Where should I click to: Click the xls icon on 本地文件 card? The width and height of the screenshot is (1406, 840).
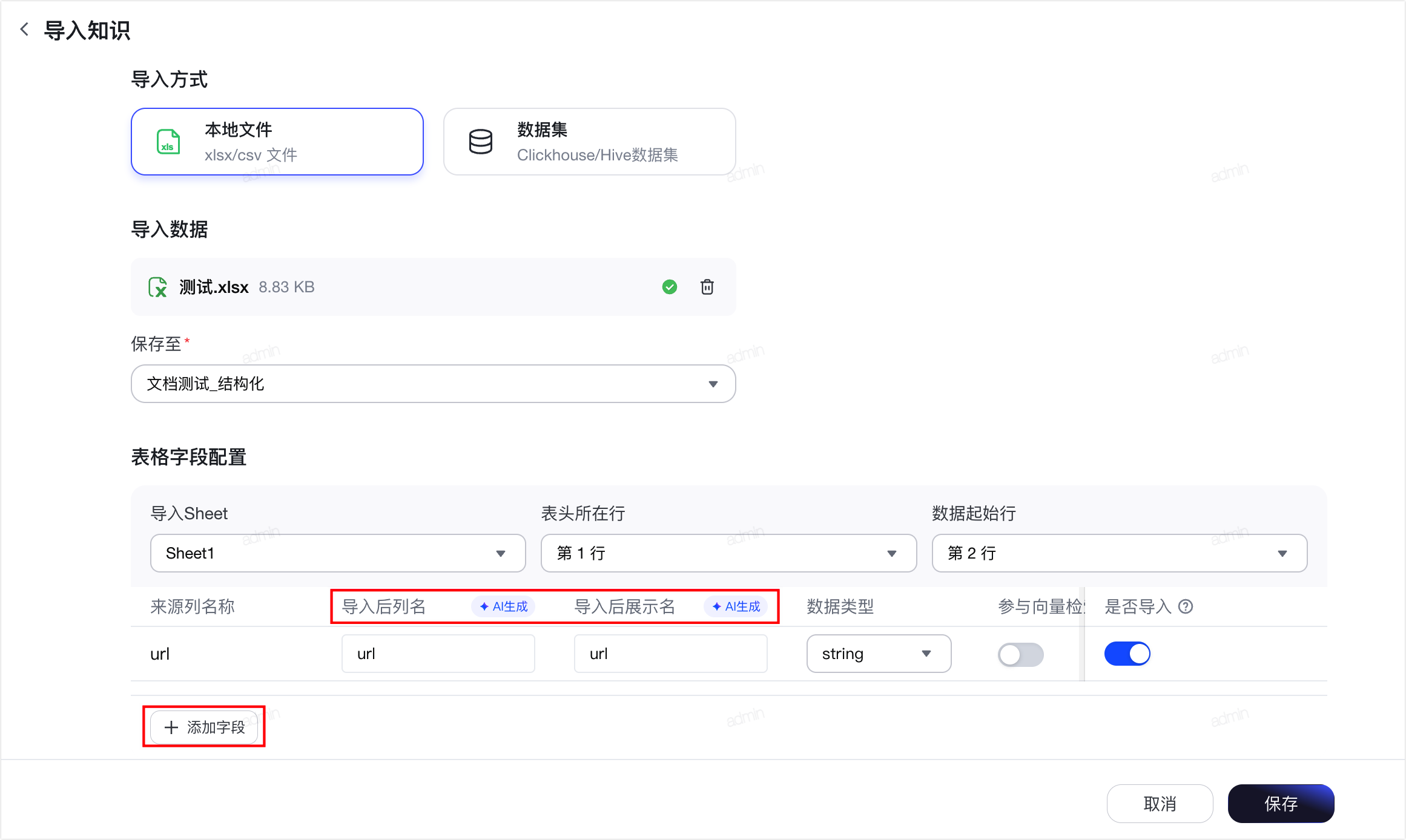click(168, 142)
